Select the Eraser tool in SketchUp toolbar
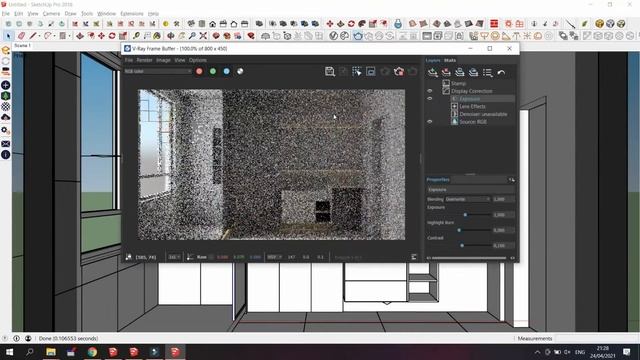The image size is (640, 360). [x=21, y=36]
